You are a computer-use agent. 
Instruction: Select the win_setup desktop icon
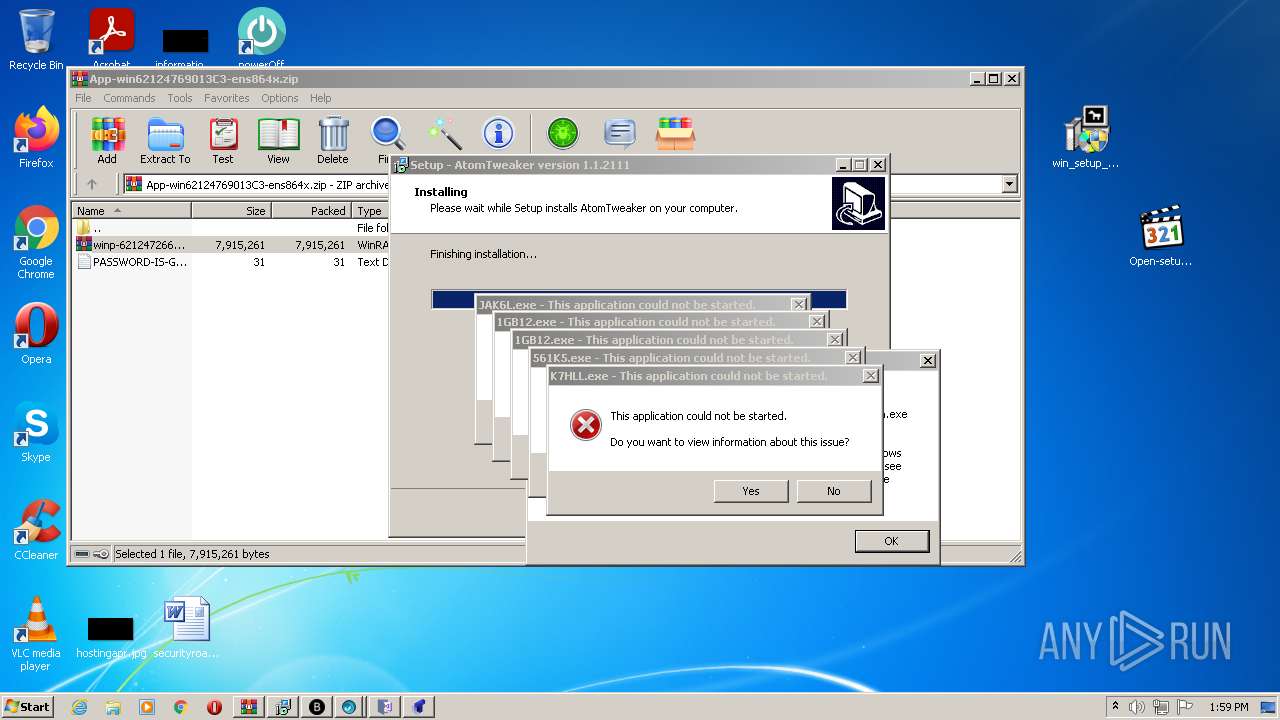[x=1086, y=137]
